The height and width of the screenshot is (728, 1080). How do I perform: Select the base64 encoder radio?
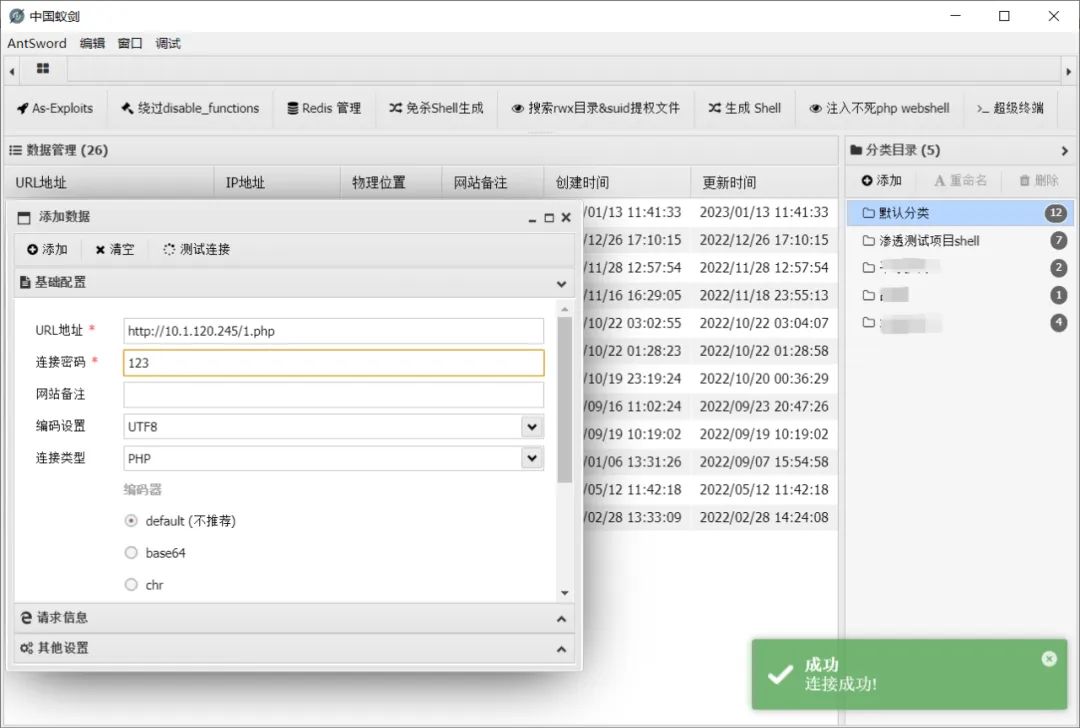131,552
